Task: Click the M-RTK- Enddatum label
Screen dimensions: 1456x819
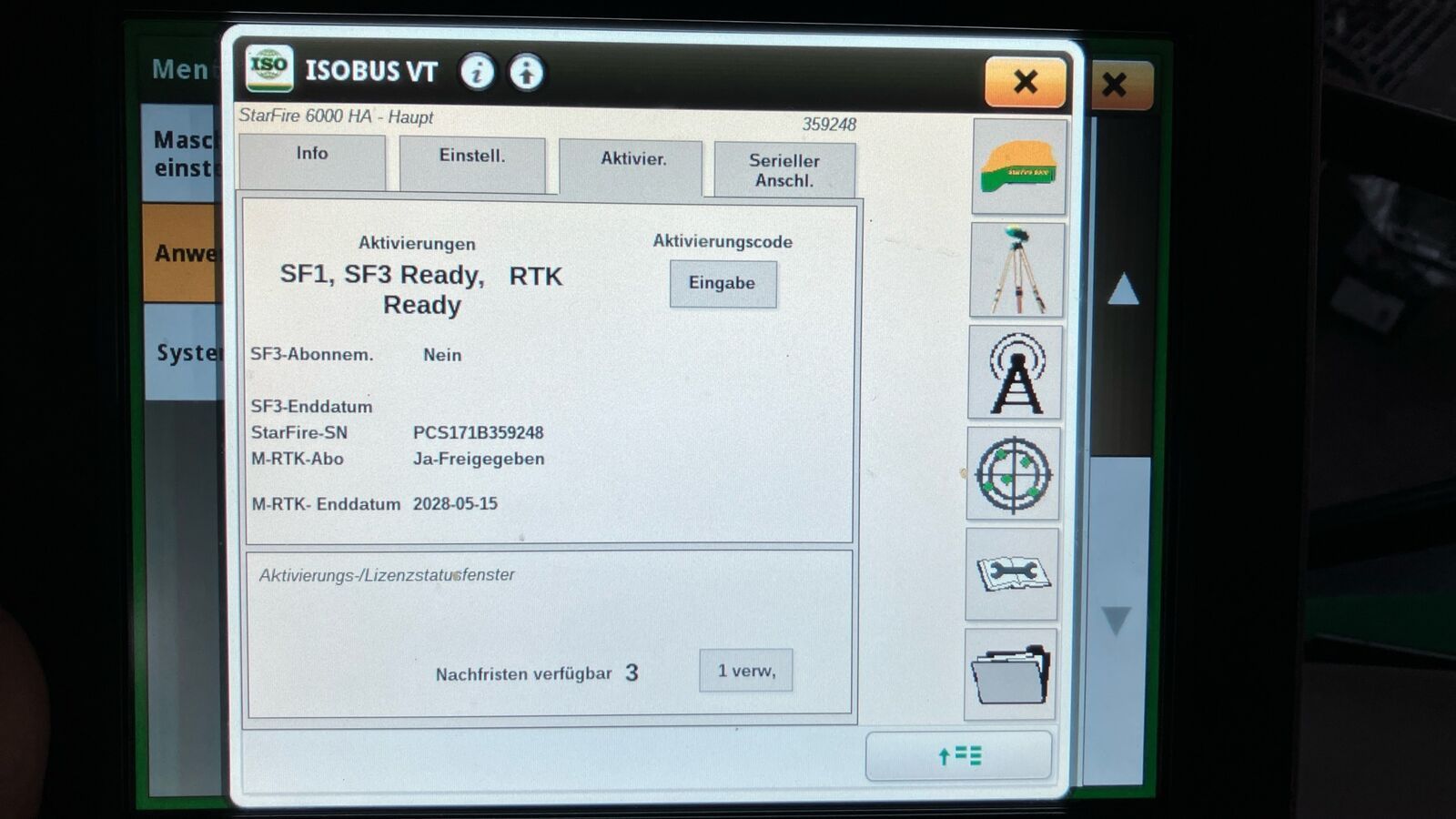Action: pyautogui.click(x=326, y=503)
